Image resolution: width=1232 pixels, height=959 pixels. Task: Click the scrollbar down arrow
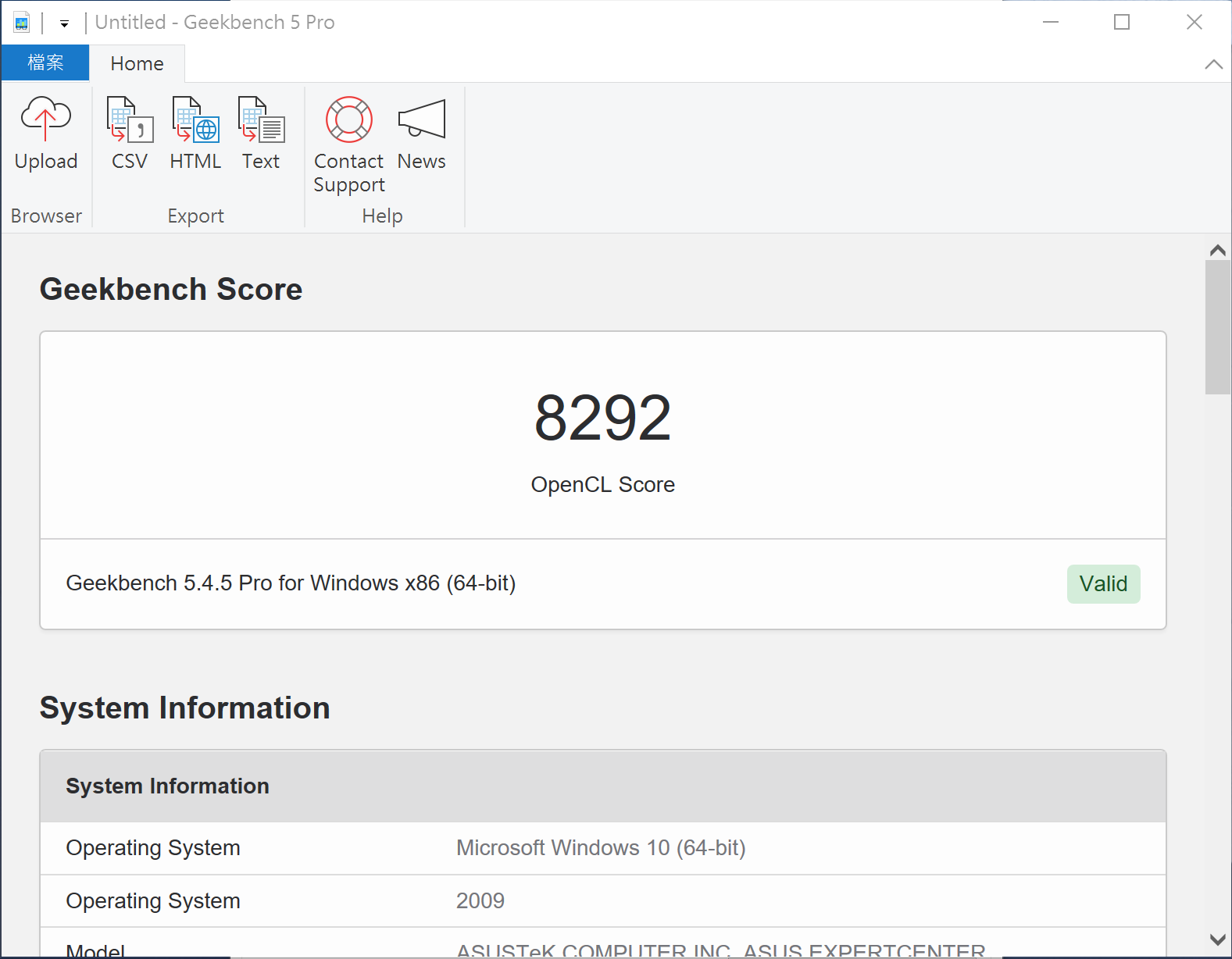click(x=1217, y=939)
